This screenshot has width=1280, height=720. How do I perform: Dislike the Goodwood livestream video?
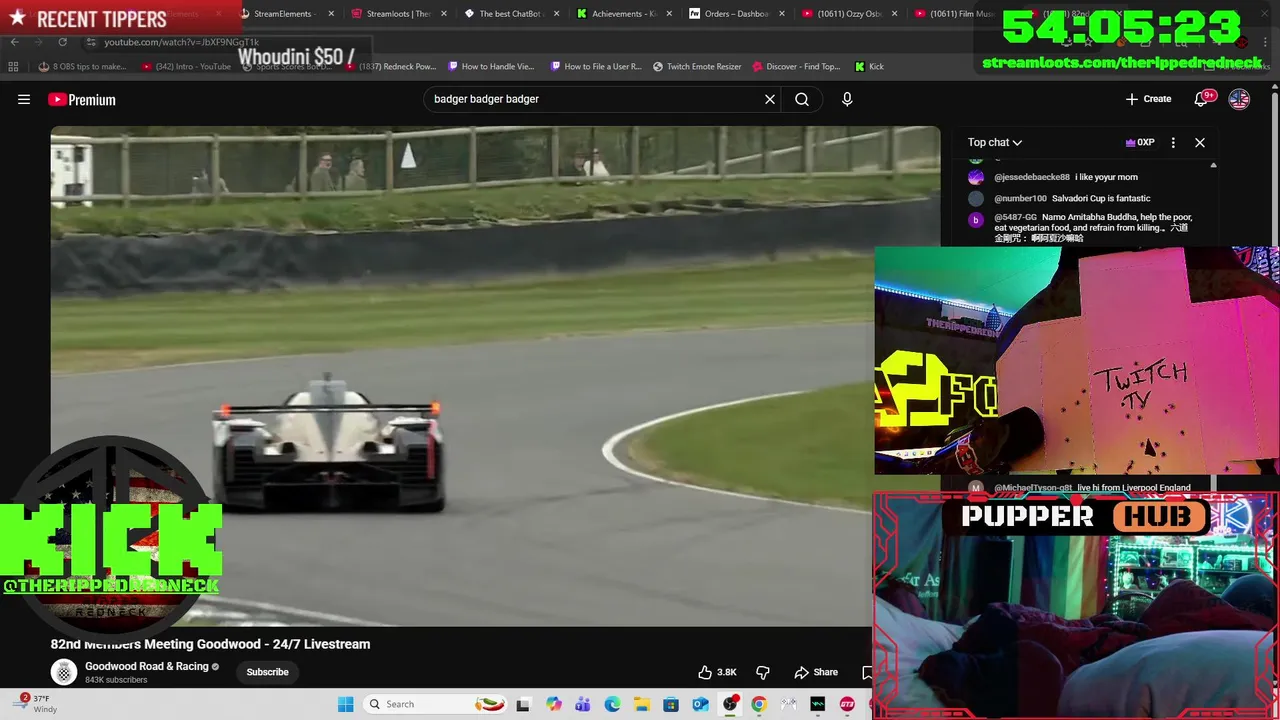(x=762, y=672)
